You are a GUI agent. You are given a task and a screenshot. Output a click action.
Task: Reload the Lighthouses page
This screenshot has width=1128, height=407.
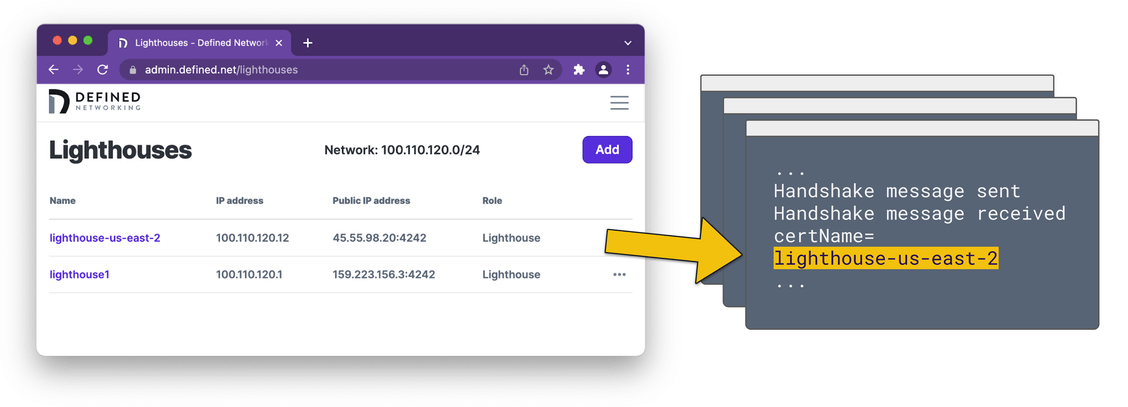(102, 70)
